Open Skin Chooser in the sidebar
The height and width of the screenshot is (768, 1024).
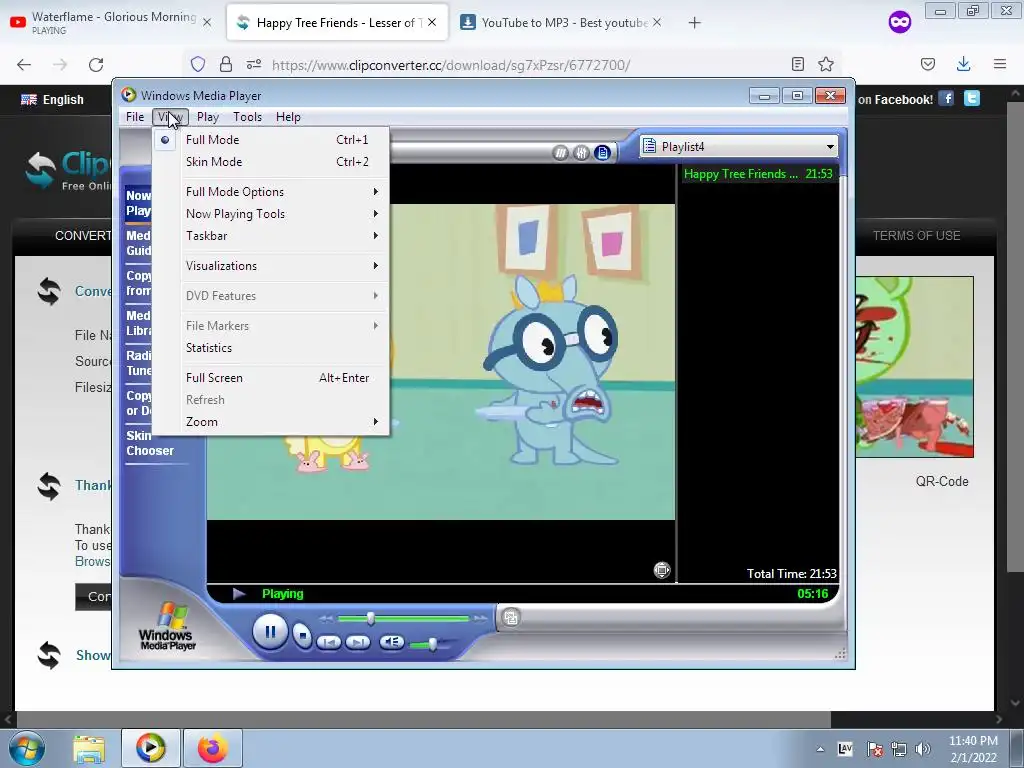click(150, 443)
